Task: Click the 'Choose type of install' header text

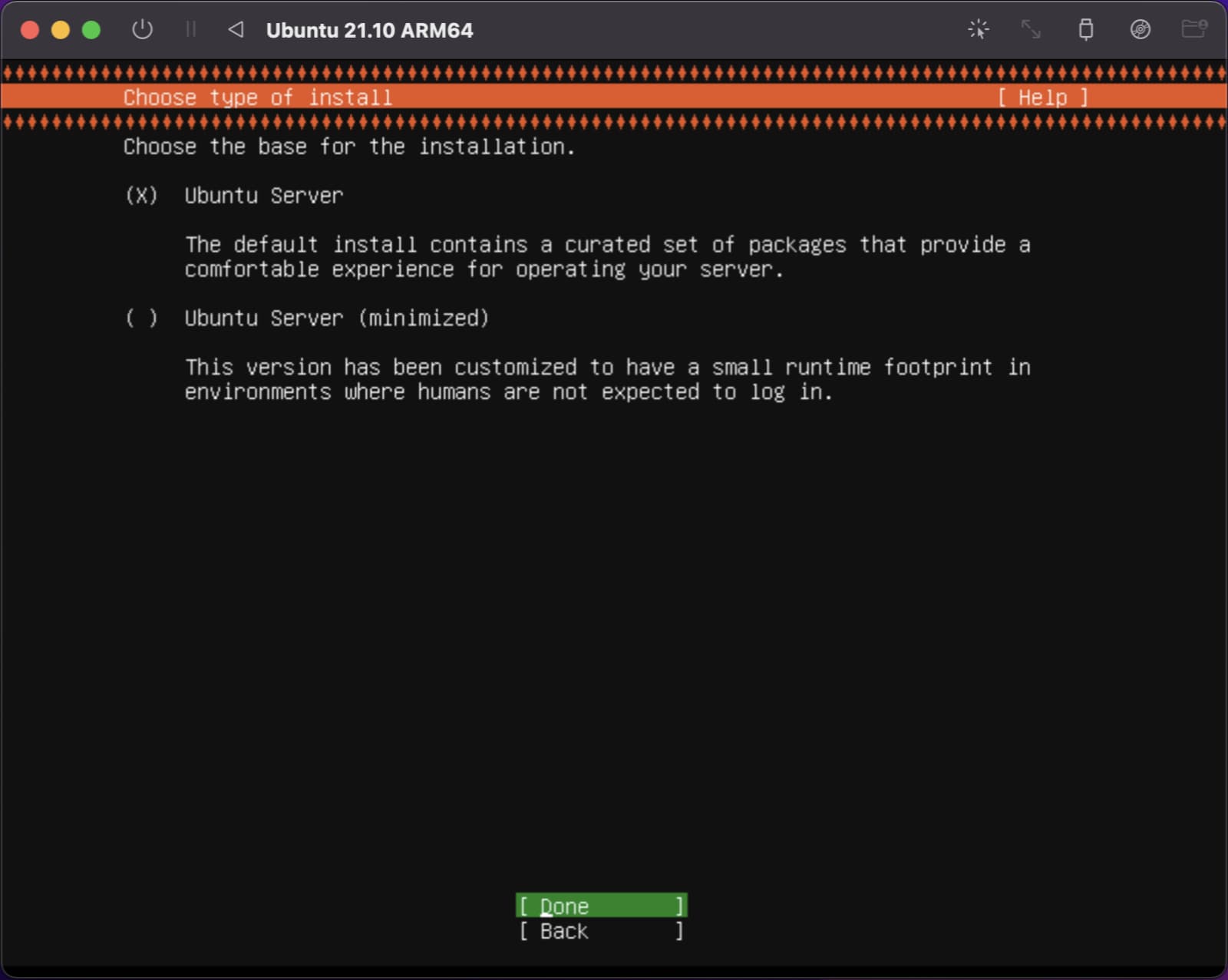Action: [258, 97]
